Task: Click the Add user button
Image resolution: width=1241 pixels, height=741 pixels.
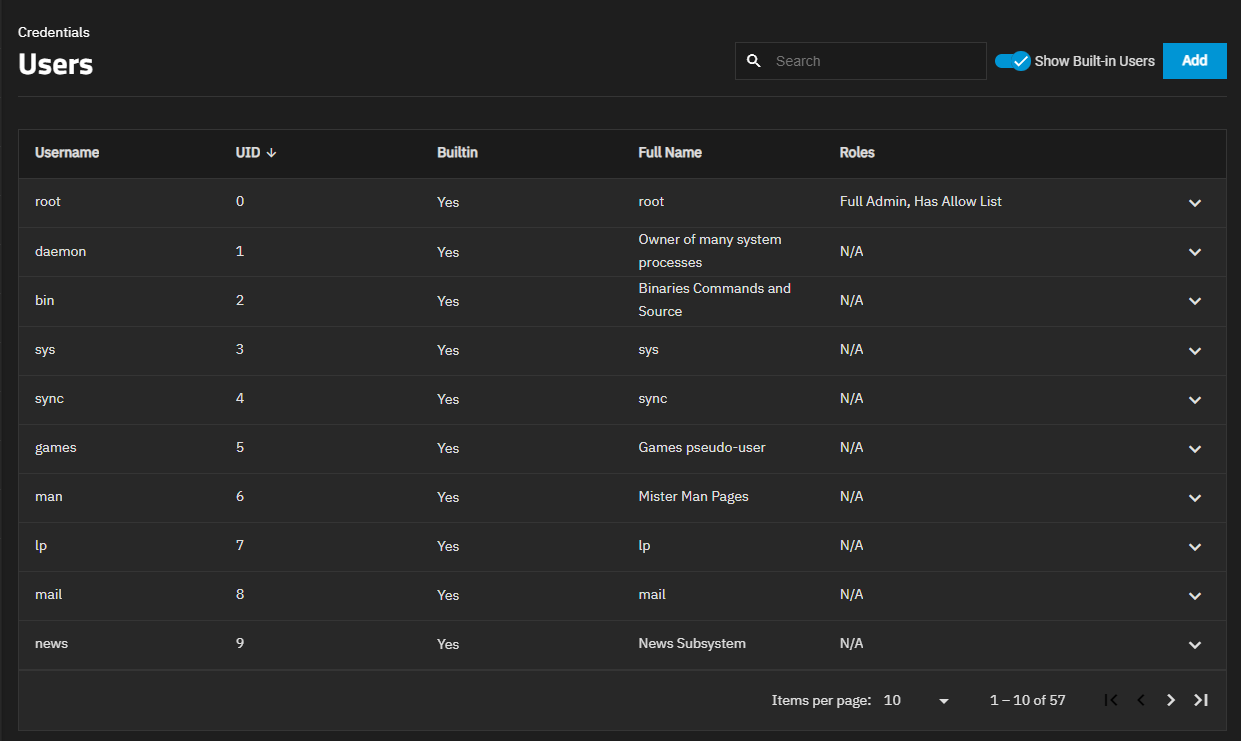Action: tap(1194, 61)
